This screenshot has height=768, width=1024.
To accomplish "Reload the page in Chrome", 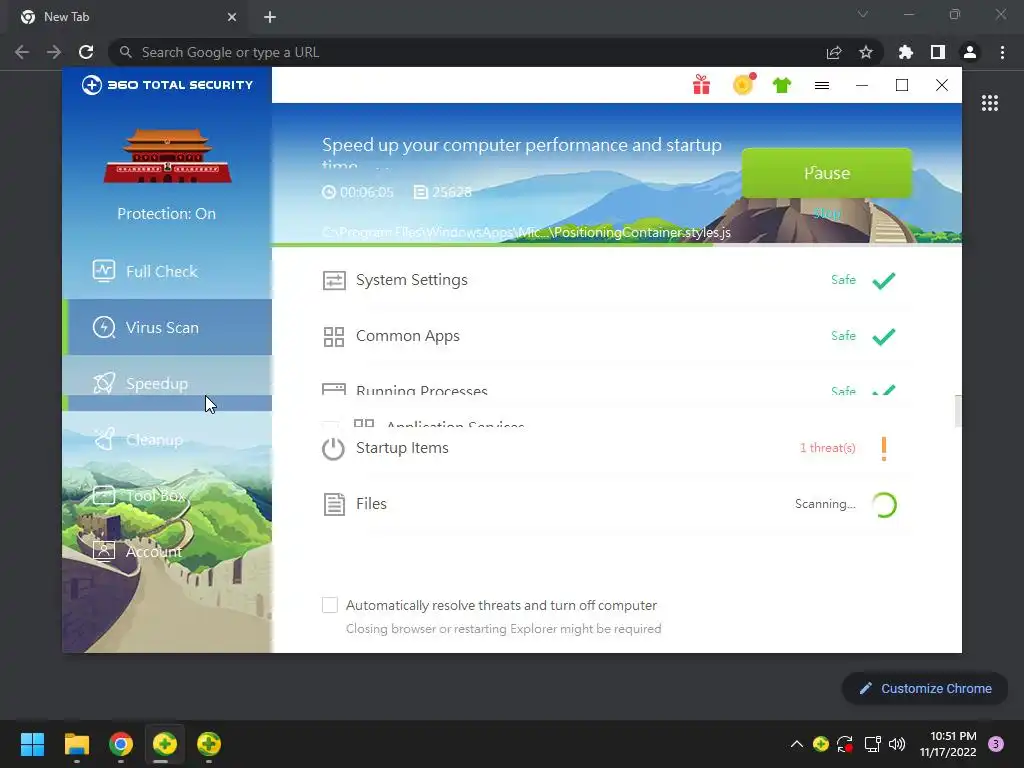I will tap(86, 52).
